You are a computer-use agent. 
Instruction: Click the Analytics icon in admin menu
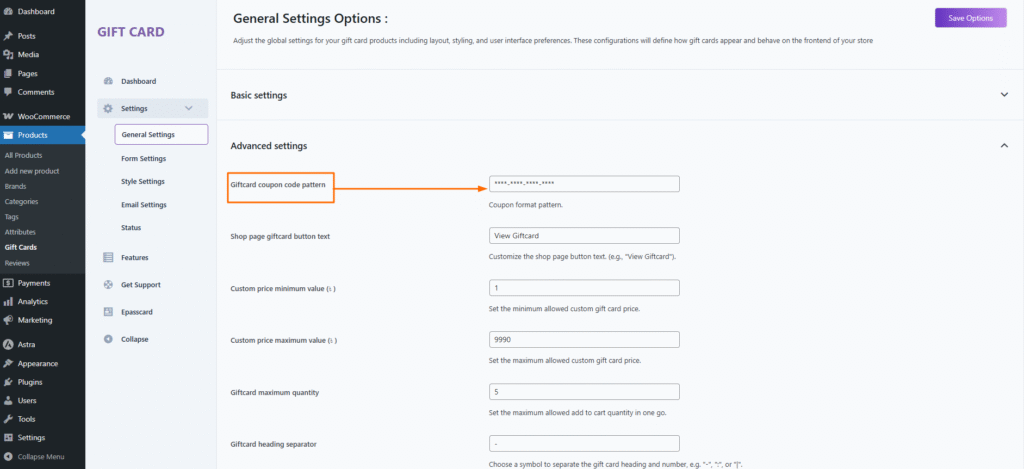(x=8, y=301)
